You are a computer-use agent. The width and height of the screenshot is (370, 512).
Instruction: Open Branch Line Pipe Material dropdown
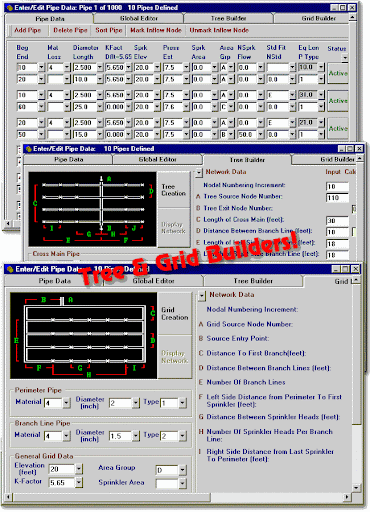(x=66, y=436)
